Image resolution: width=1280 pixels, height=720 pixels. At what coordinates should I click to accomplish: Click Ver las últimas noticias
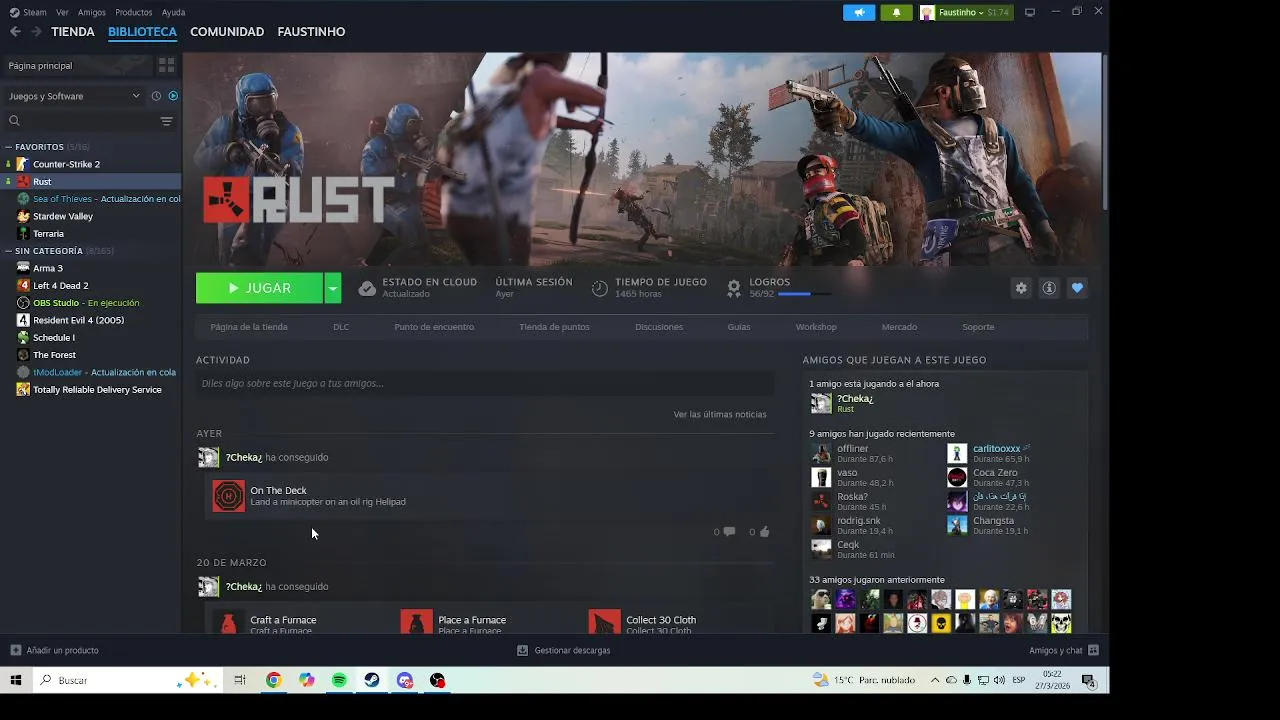(720, 414)
